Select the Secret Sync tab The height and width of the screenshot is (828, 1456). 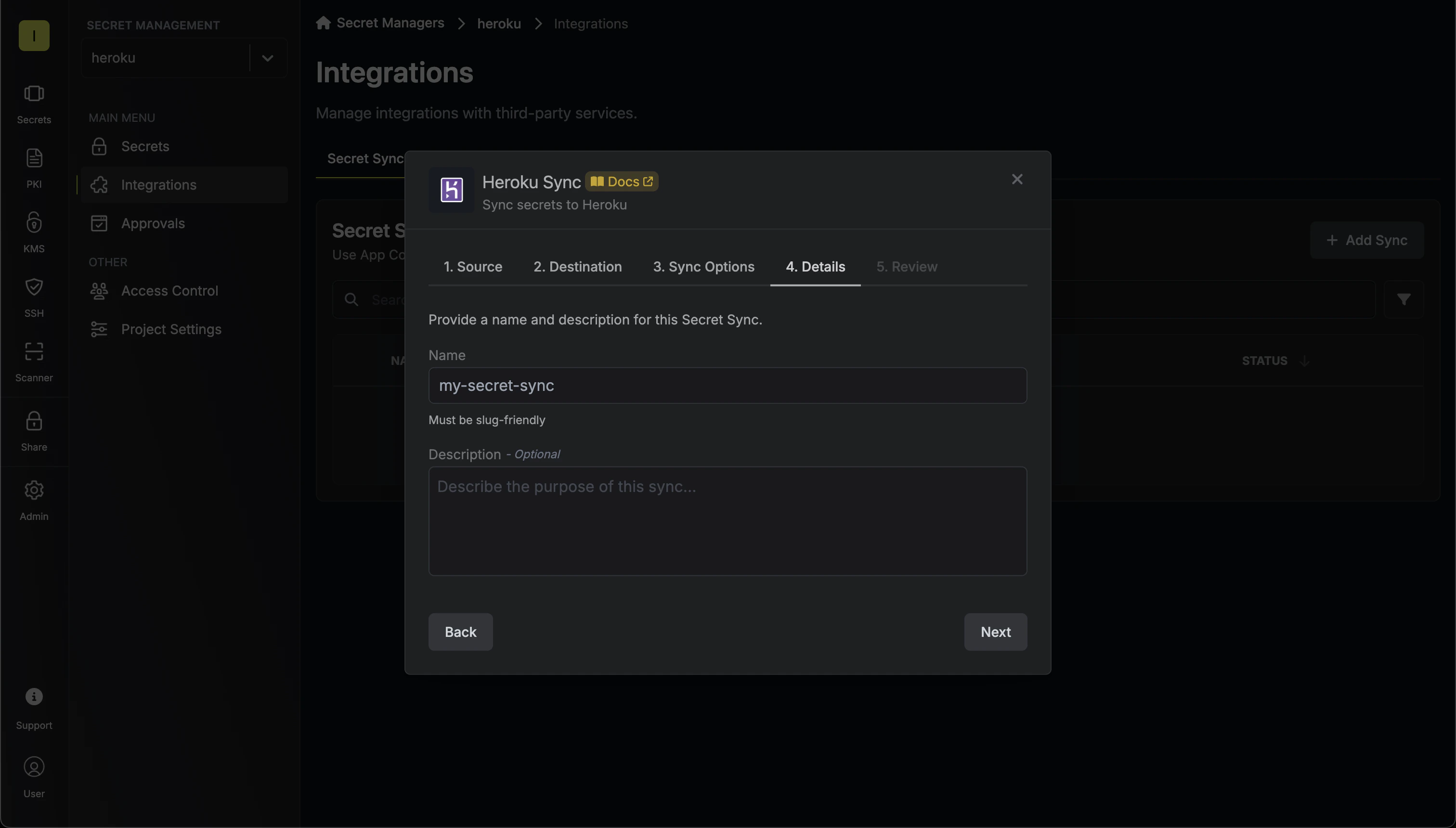pyautogui.click(x=365, y=159)
